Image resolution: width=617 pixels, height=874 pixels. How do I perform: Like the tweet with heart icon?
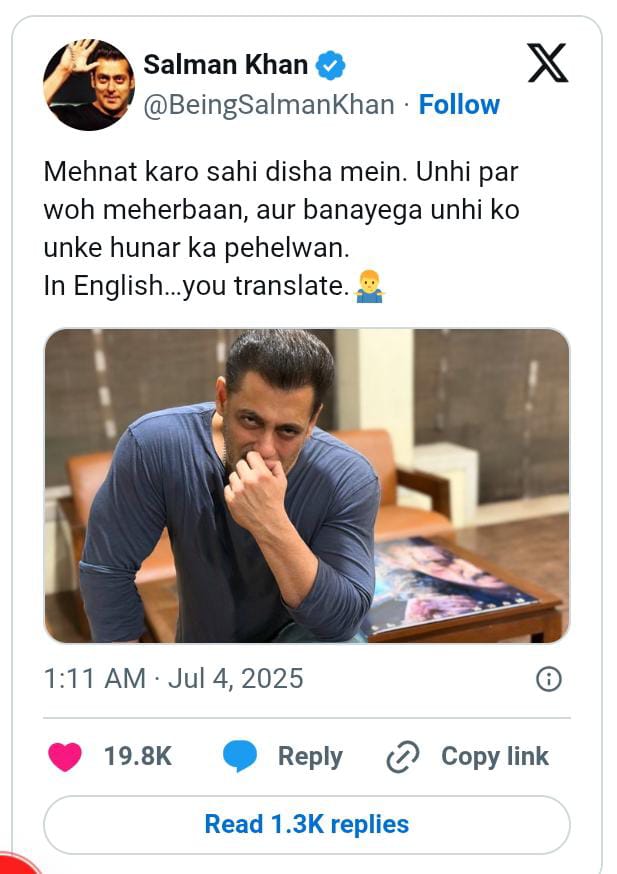pos(66,757)
